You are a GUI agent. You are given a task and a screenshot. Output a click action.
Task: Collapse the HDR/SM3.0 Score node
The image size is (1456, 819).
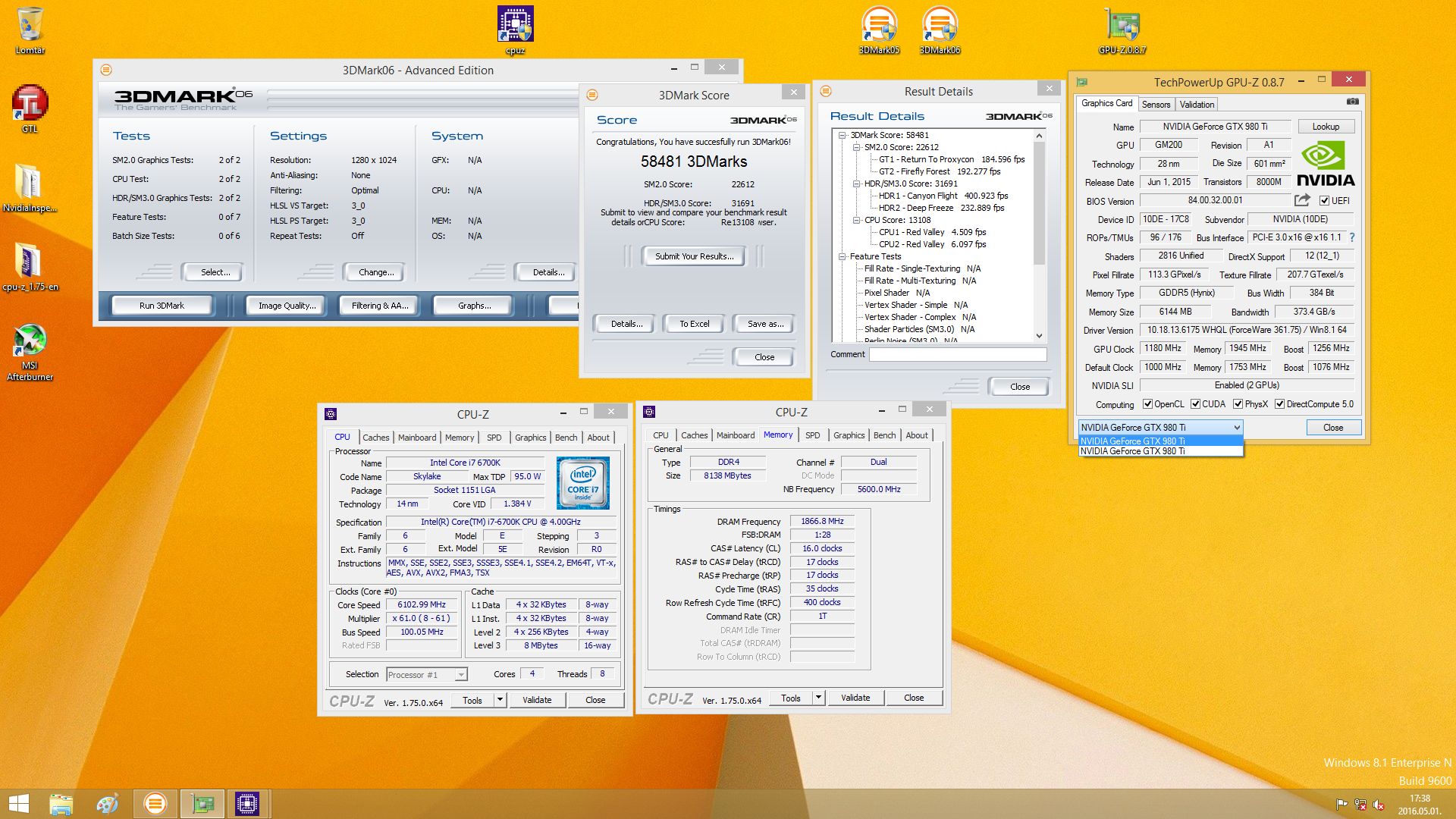point(856,184)
